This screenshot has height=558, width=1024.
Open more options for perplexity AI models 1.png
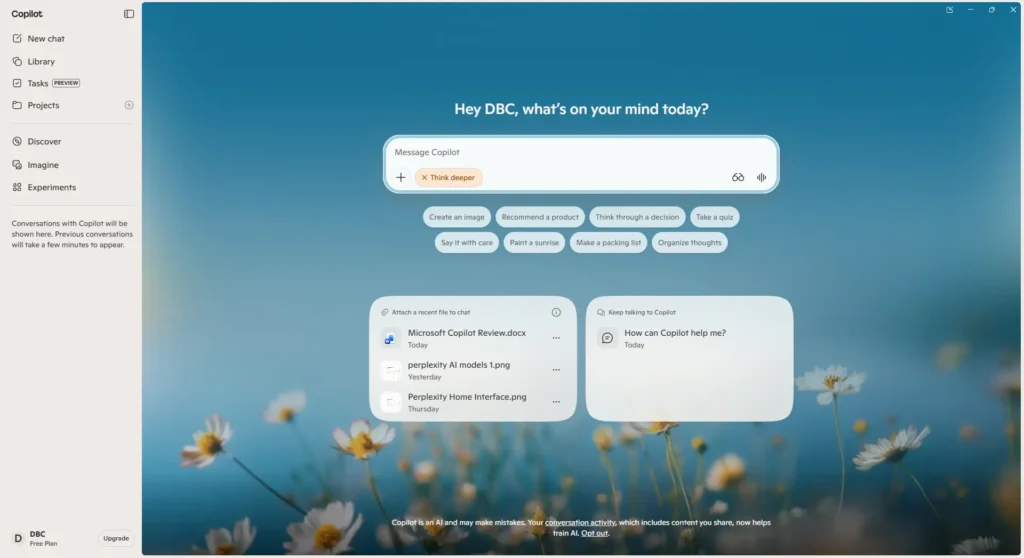(x=556, y=370)
